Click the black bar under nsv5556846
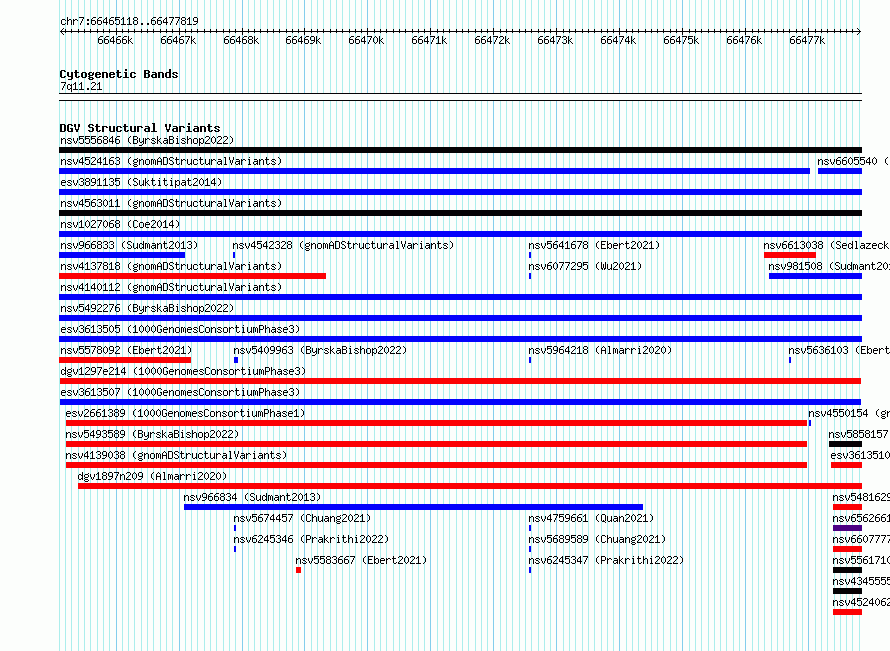Image resolution: width=890 pixels, height=651 pixels. (460, 150)
